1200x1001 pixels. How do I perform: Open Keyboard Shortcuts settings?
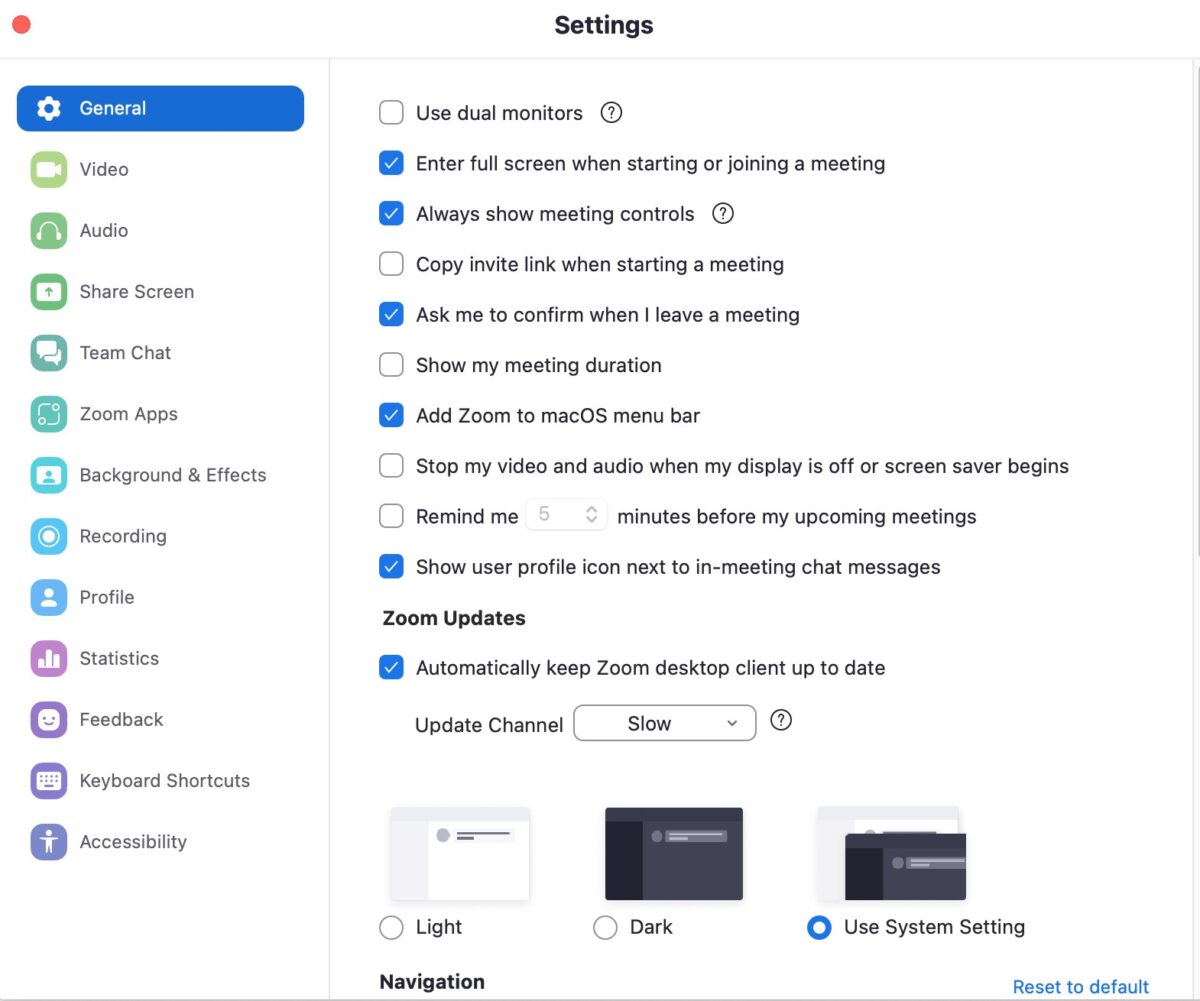click(x=160, y=780)
